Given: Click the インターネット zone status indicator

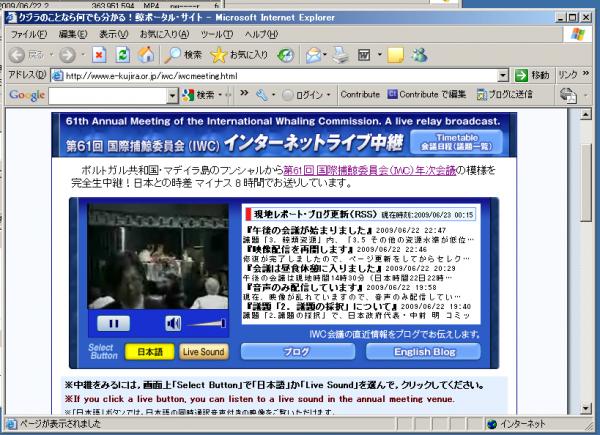Looking at the screenshot, I should 516,424.
